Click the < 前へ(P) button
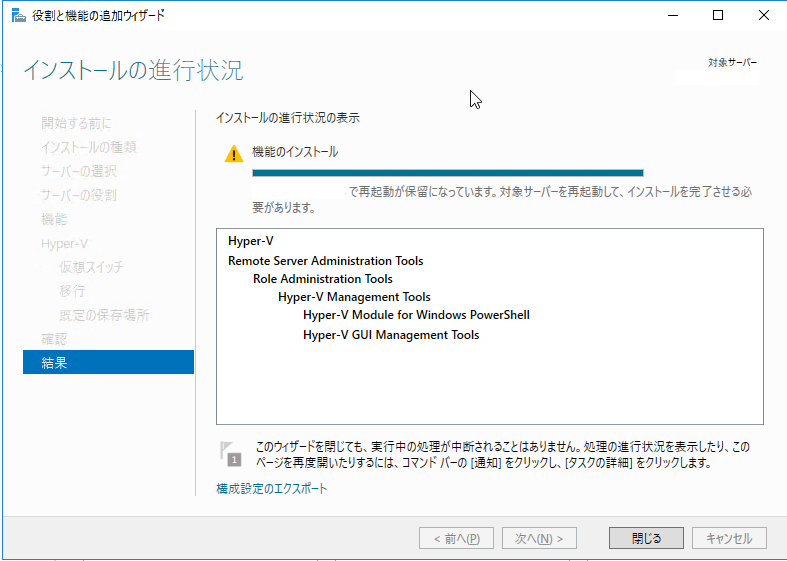 tap(456, 538)
